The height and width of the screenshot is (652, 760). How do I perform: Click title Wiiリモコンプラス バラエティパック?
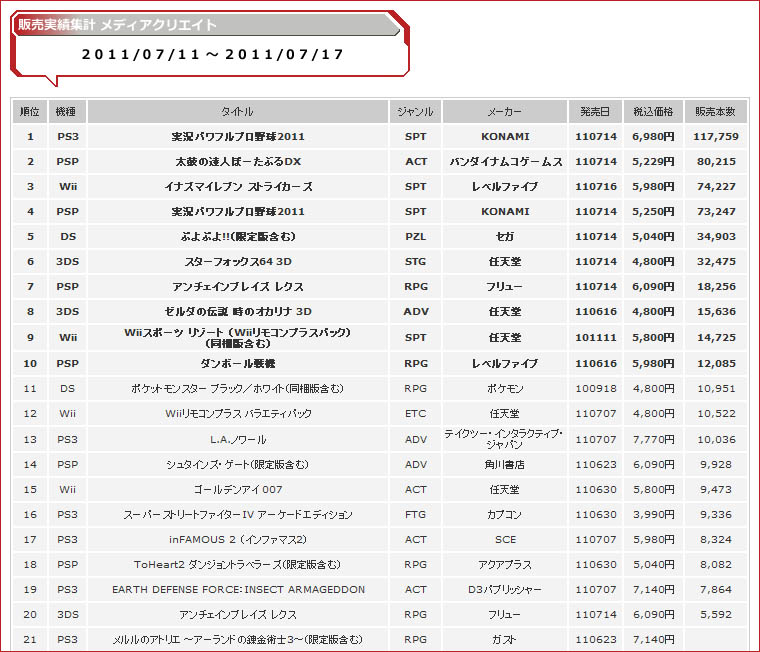point(238,414)
